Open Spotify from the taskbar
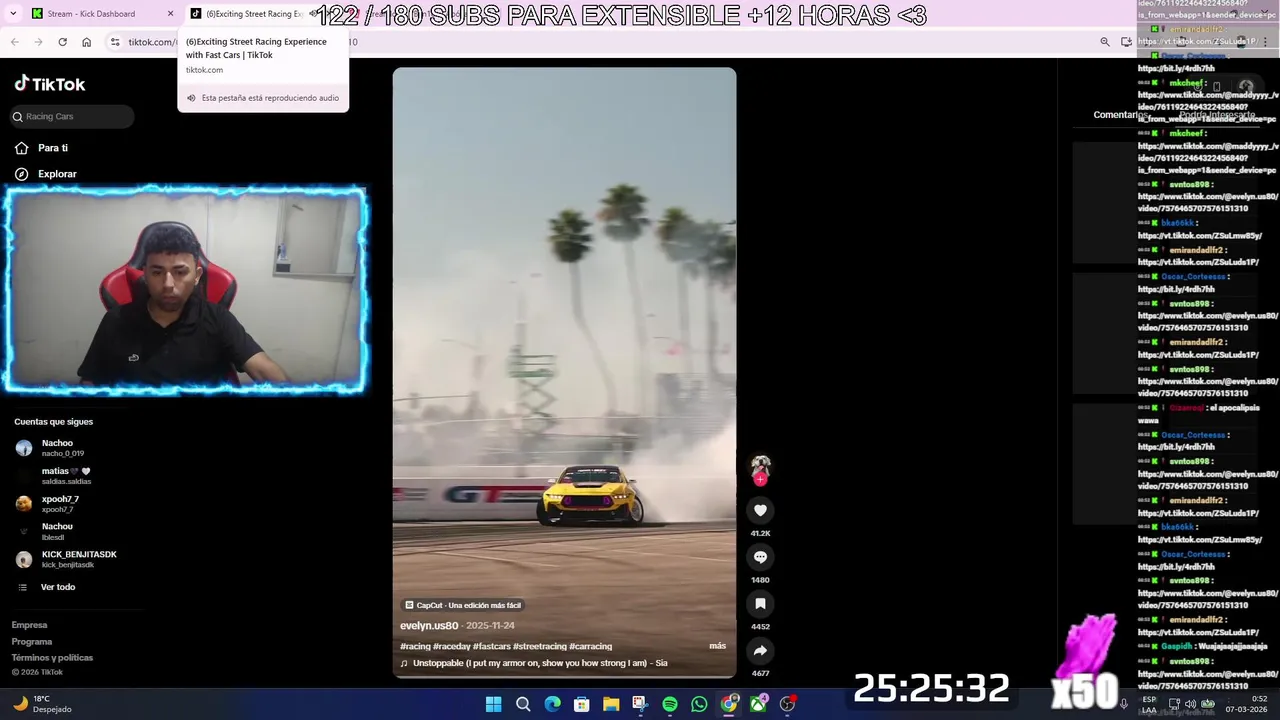 [x=670, y=704]
